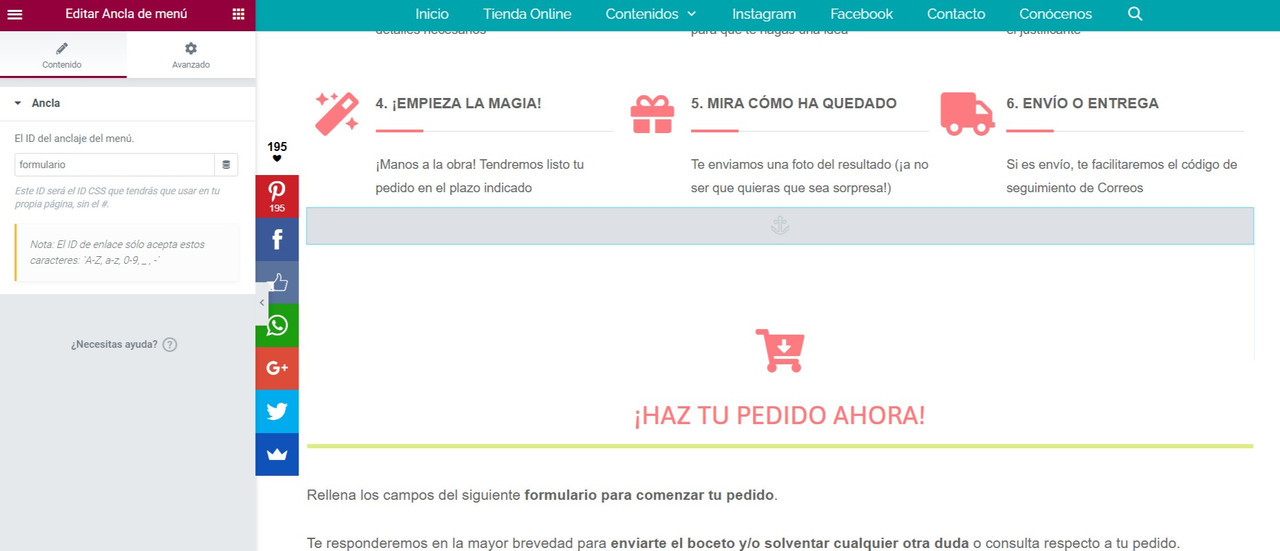This screenshot has width=1280, height=551.
Task: Click the 'Rellena los campos' paragraph
Action: 542,495
